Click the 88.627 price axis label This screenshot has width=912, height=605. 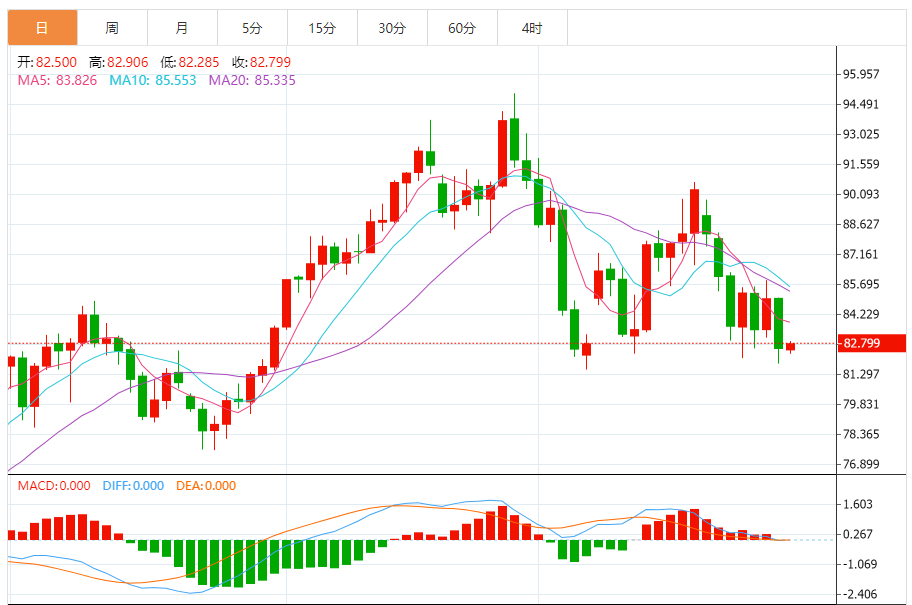(x=861, y=225)
